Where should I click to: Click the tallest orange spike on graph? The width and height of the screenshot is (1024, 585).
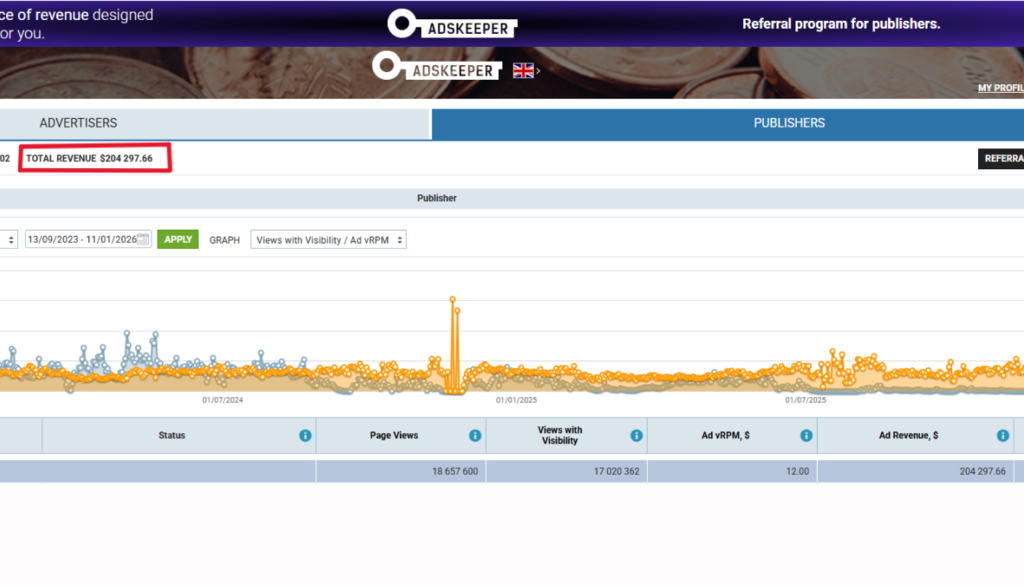[x=452, y=300]
